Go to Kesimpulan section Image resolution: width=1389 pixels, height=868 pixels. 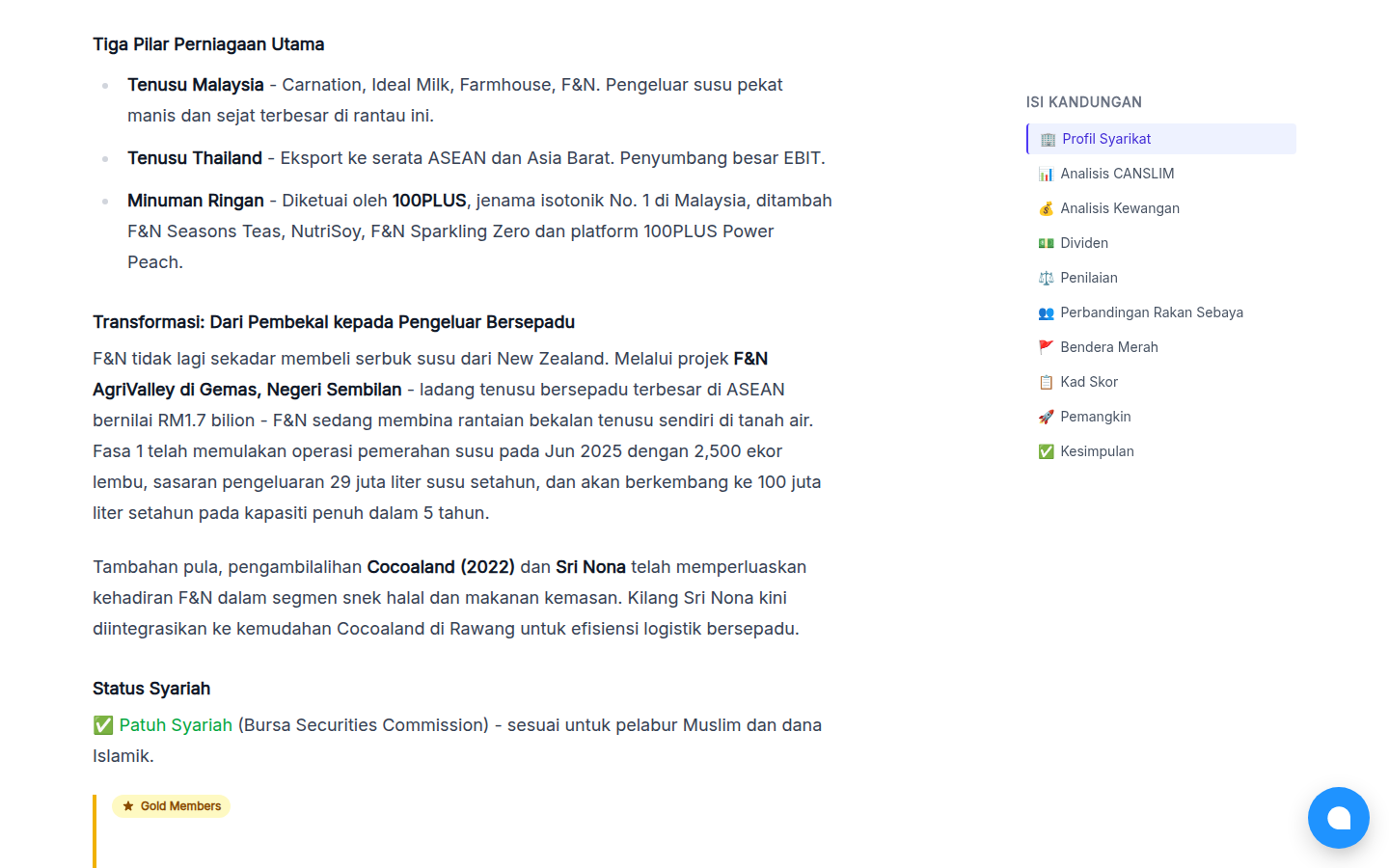point(1161,451)
